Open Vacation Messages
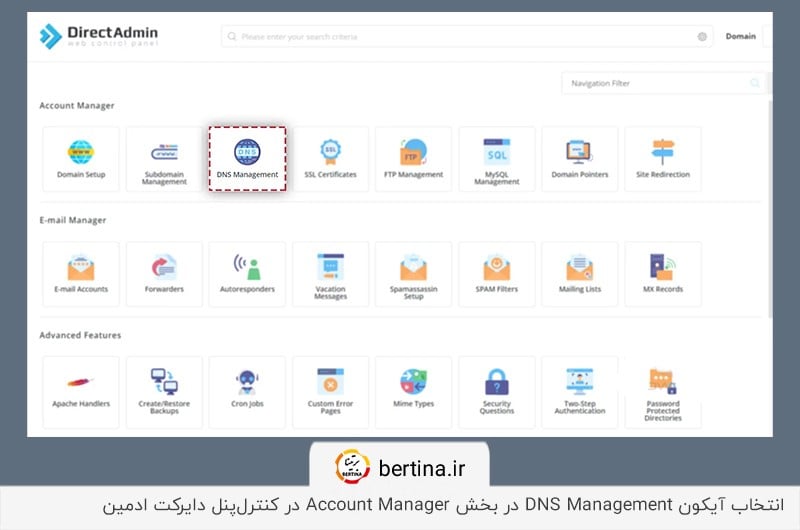This screenshot has height=530, width=800. tap(330, 274)
